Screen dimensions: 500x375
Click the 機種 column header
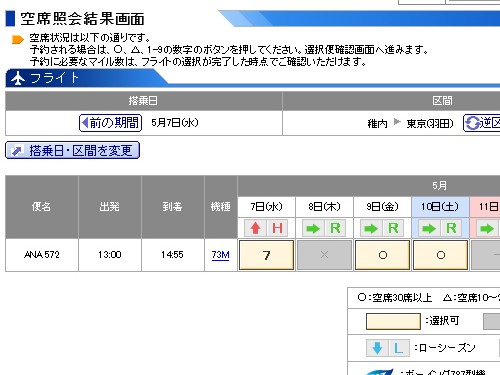[x=221, y=207]
